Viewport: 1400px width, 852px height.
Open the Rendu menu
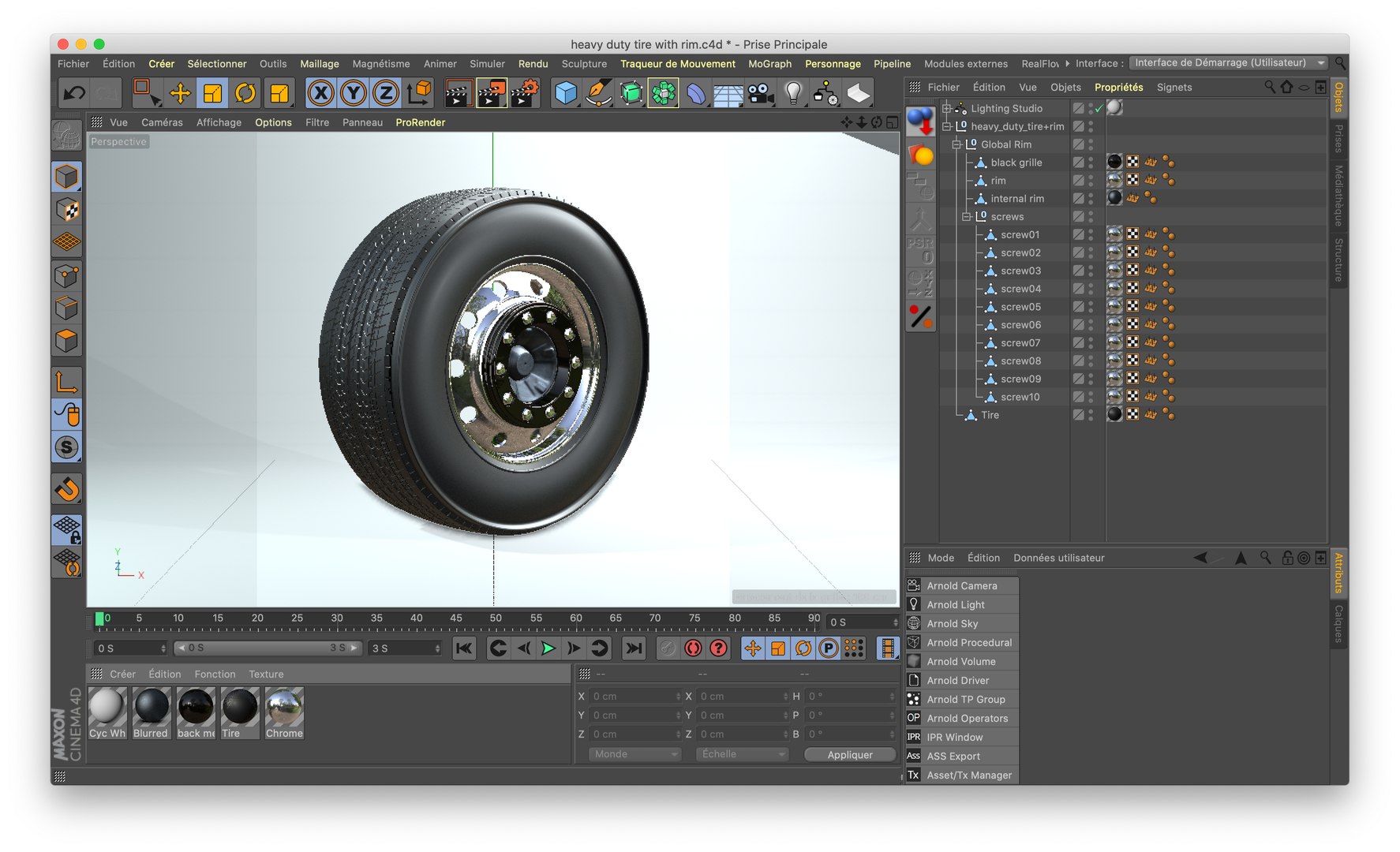click(533, 64)
